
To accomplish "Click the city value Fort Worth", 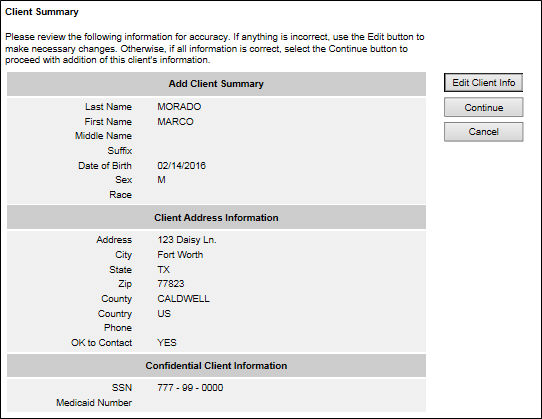I will click(180, 255).
